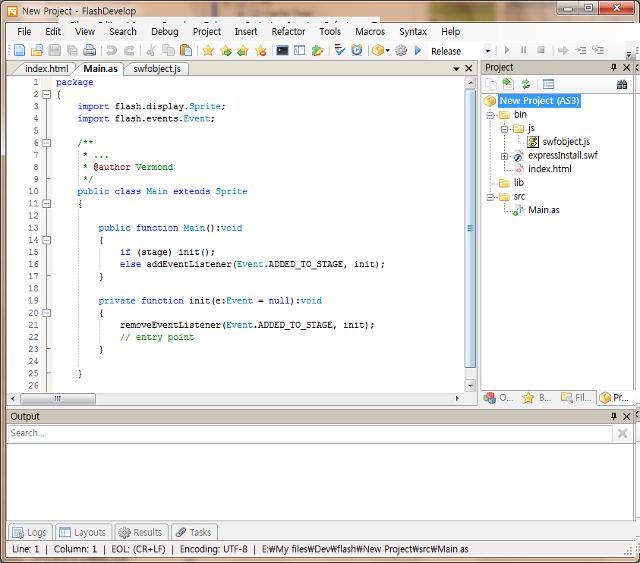Switch to the swfobject.js editor tab
This screenshot has width=640, height=563.
click(157, 69)
